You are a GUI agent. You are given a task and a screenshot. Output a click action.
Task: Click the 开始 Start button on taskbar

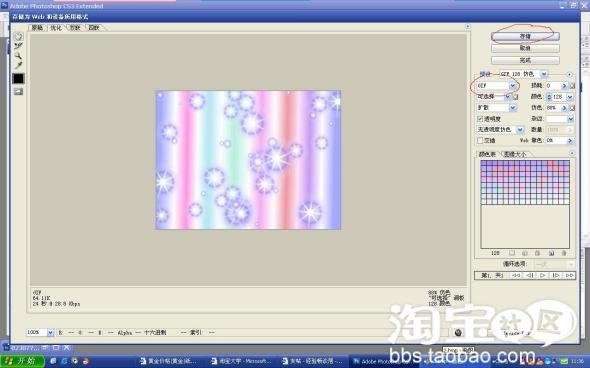pos(22,361)
